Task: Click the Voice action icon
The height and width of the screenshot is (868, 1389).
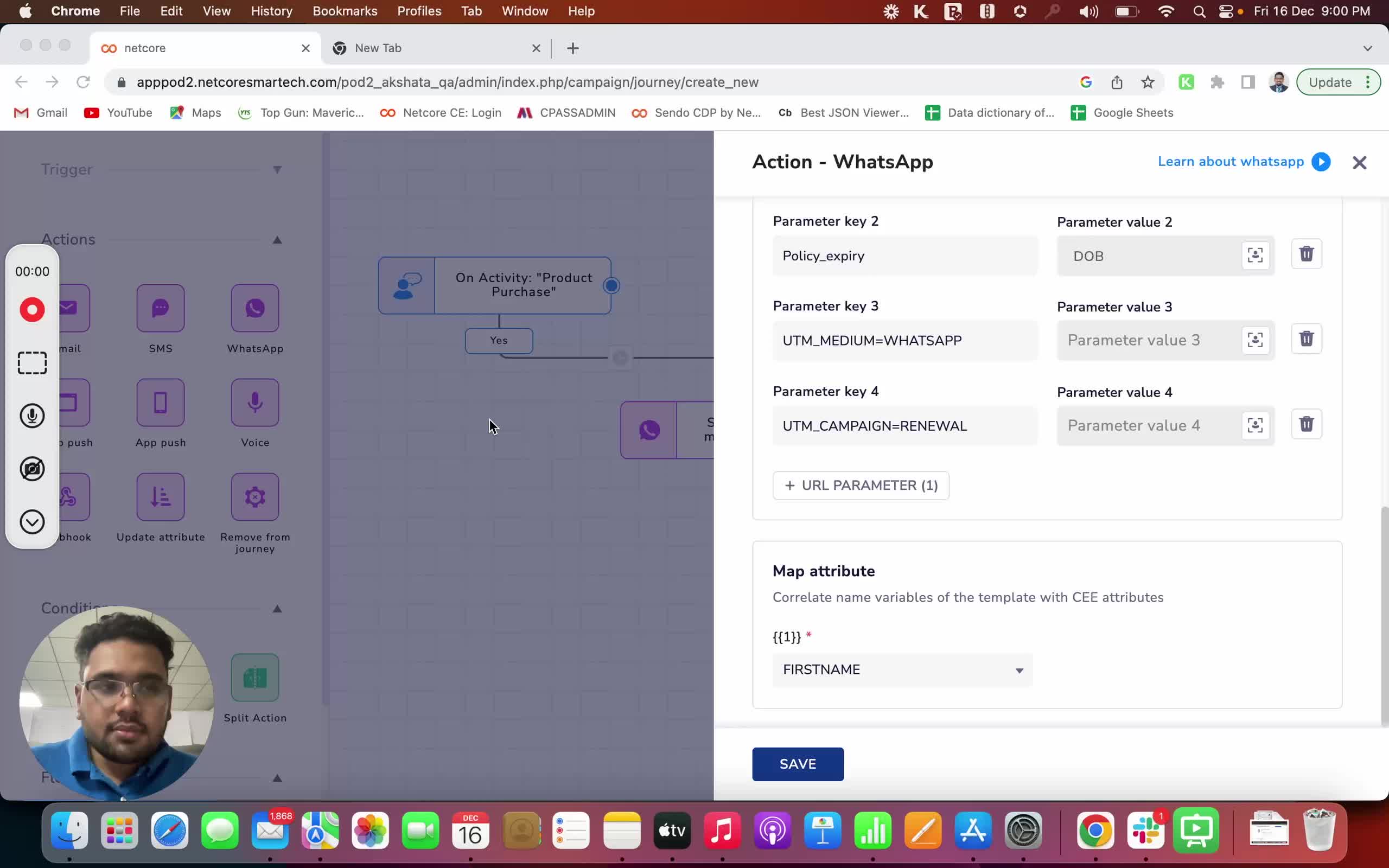Action: [255, 403]
